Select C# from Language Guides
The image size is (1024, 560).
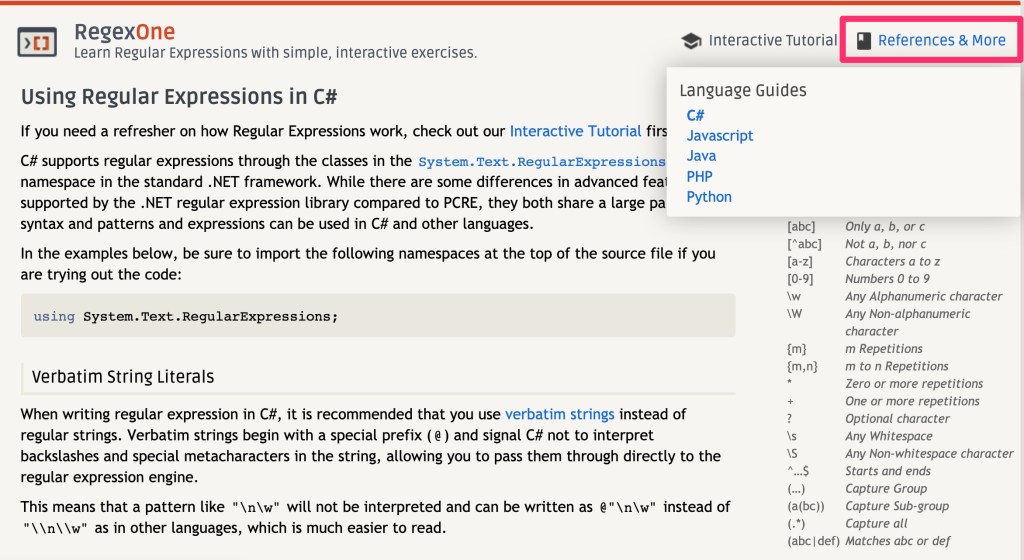click(x=696, y=115)
